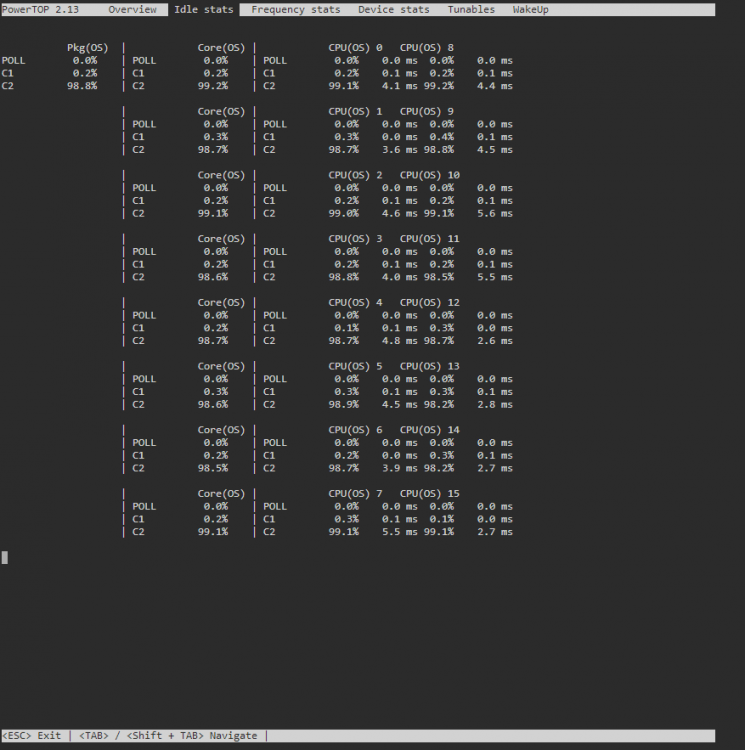Click the CPU(OS) 14 header
The image size is (745, 750).
pyautogui.click(x=429, y=430)
